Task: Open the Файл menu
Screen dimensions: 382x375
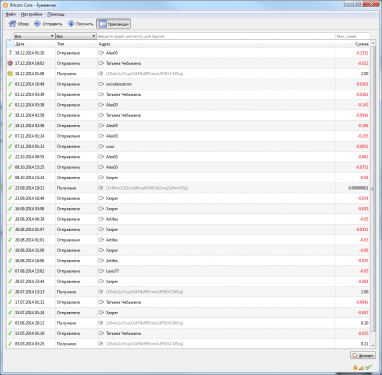Action: click(x=11, y=14)
